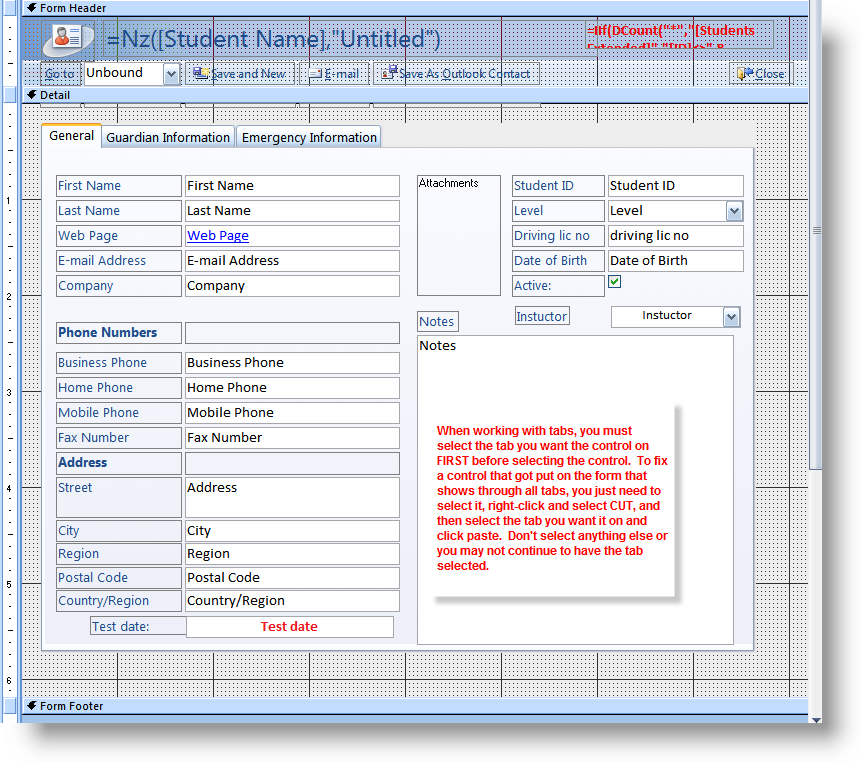This screenshot has width=861, height=762.
Task: Open the Instuctor dropdown arrow
Action: (x=731, y=317)
